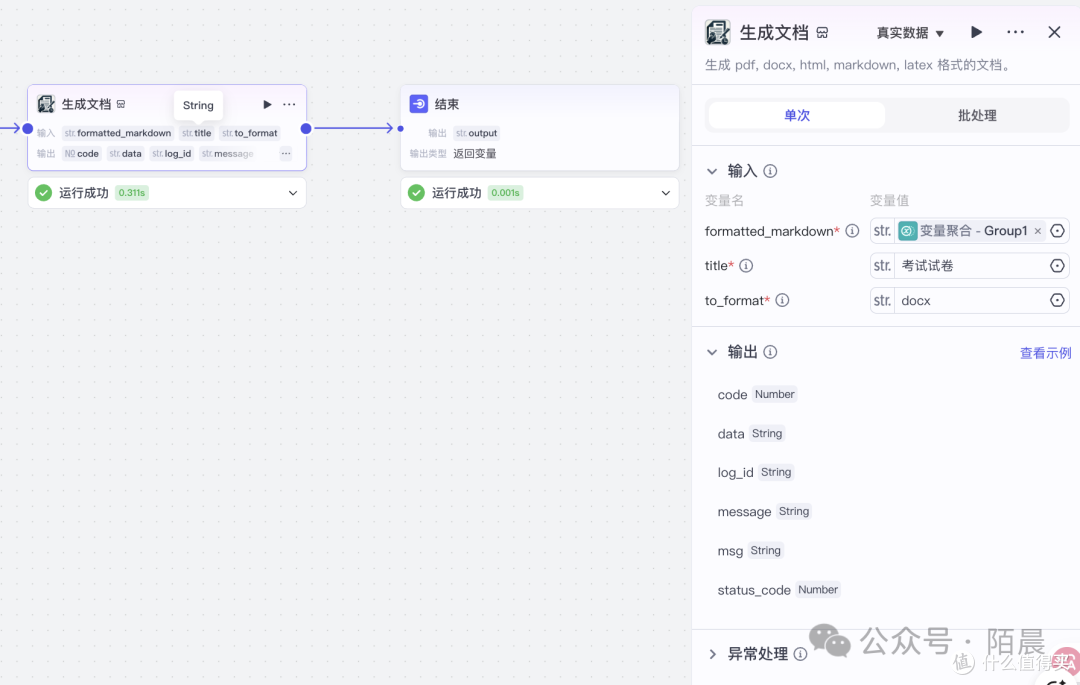Collapse the 输出 section
Screen dimensions: 1080x685
pyautogui.click(x=712, y=352)
